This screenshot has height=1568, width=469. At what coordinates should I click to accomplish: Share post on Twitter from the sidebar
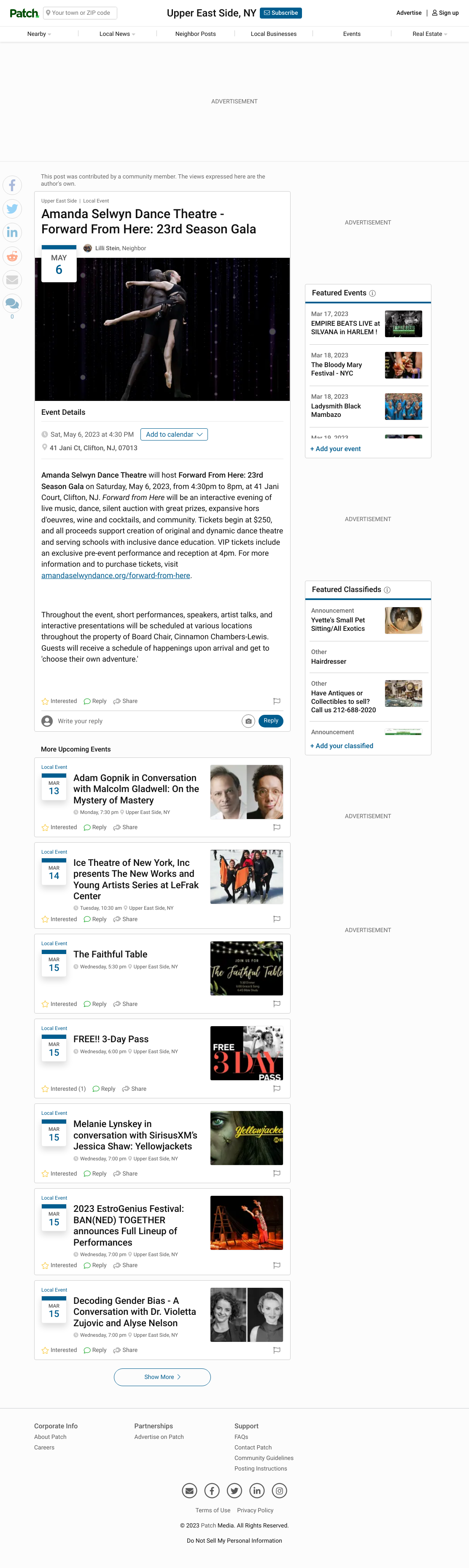12,209
